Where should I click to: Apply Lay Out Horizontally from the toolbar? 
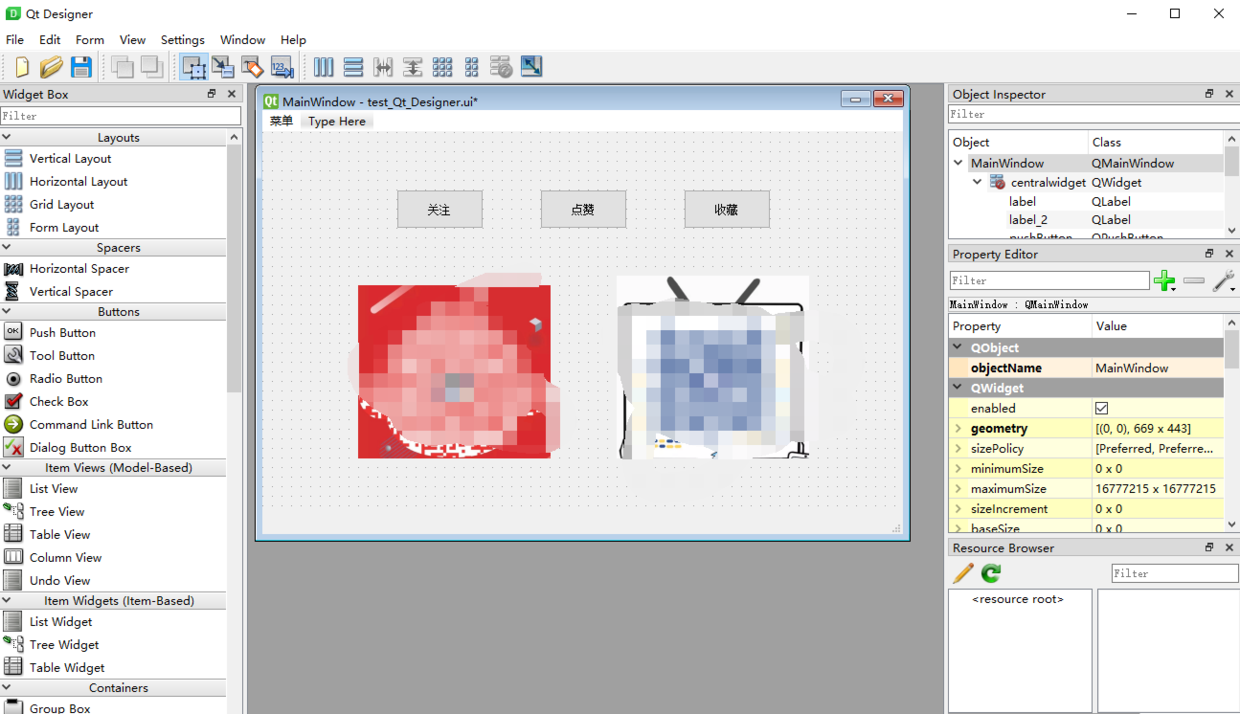click(x=324, y=67)
